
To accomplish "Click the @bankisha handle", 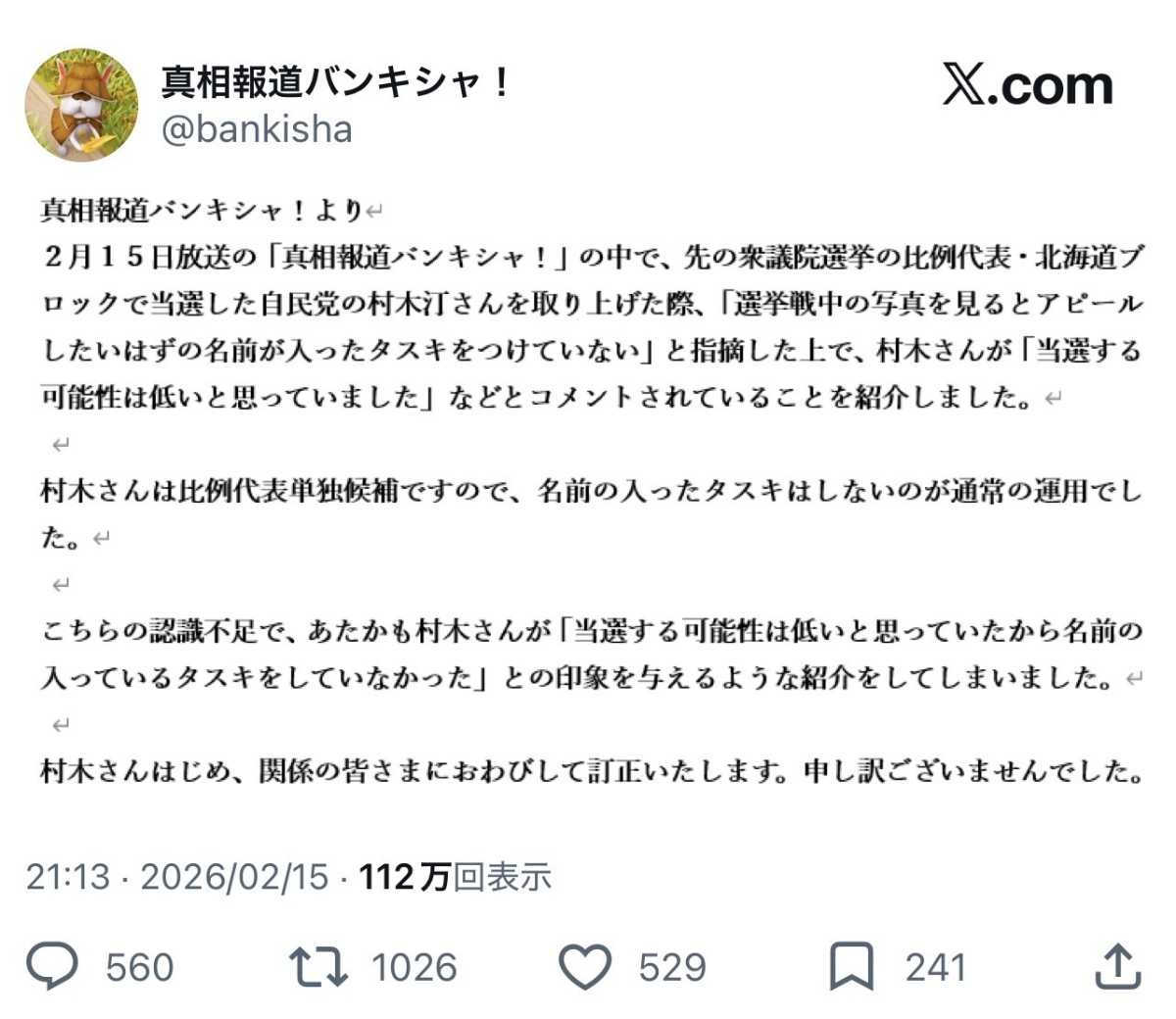I will (x=257, y=129).
